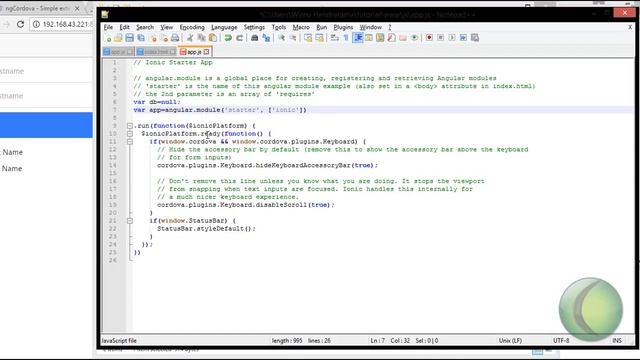Close the active app.js tab

point(207,52)
